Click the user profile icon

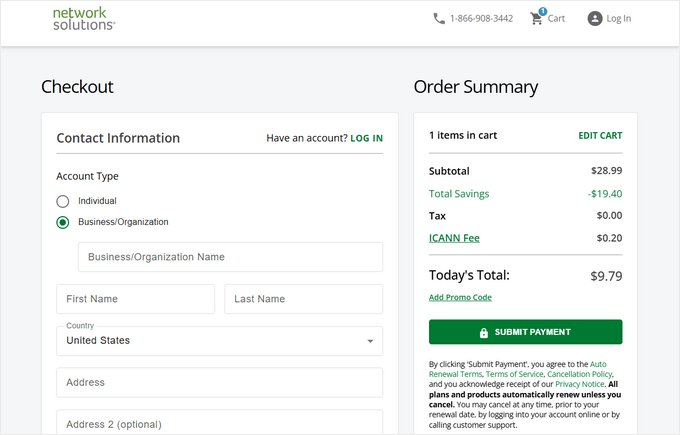595,18
